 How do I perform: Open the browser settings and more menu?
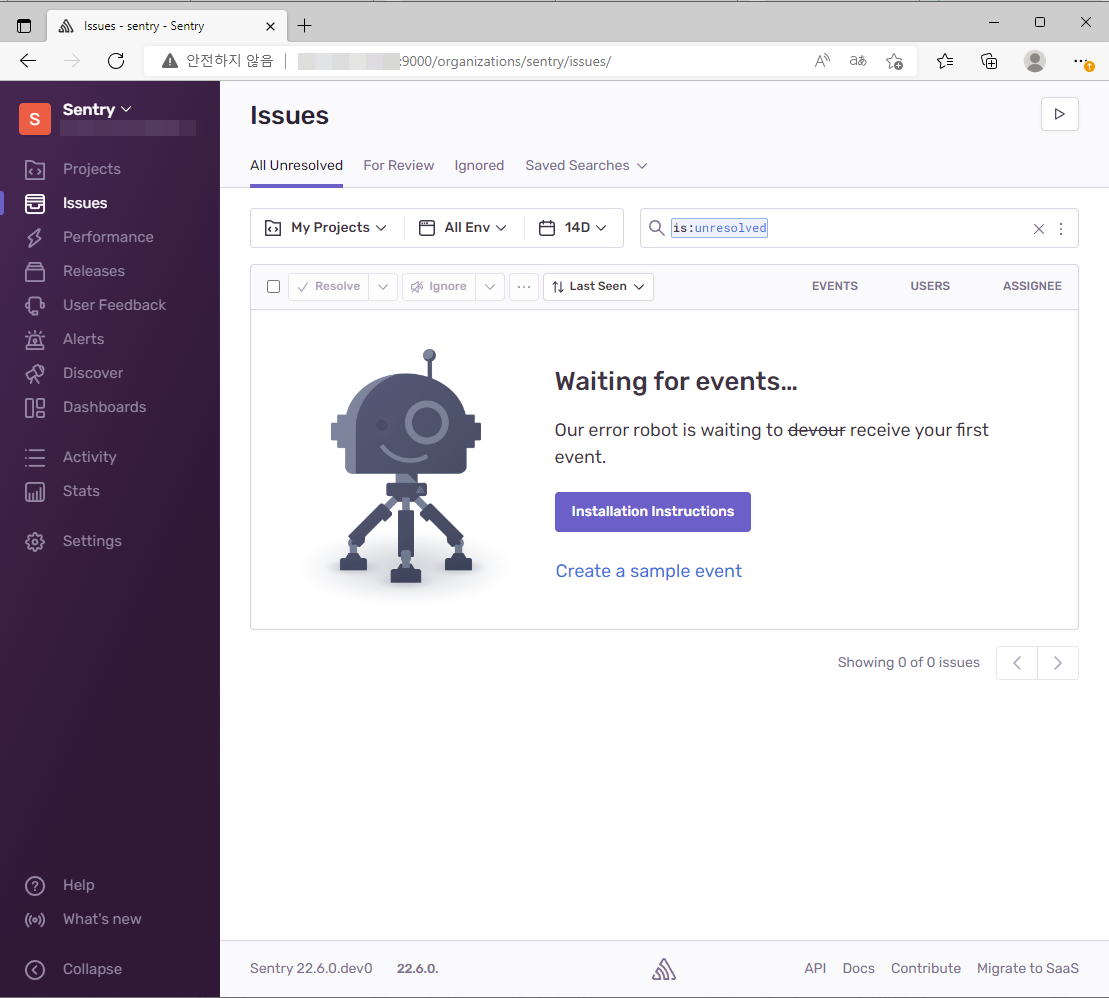(1082, 62)
